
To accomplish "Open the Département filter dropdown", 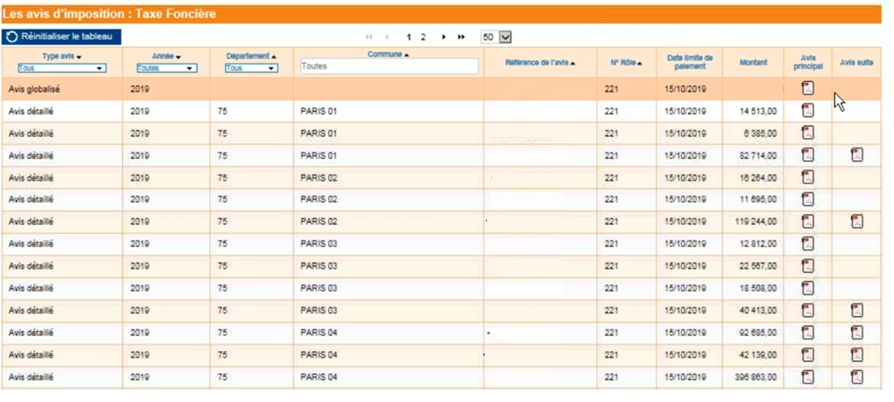I will (251, 68).
